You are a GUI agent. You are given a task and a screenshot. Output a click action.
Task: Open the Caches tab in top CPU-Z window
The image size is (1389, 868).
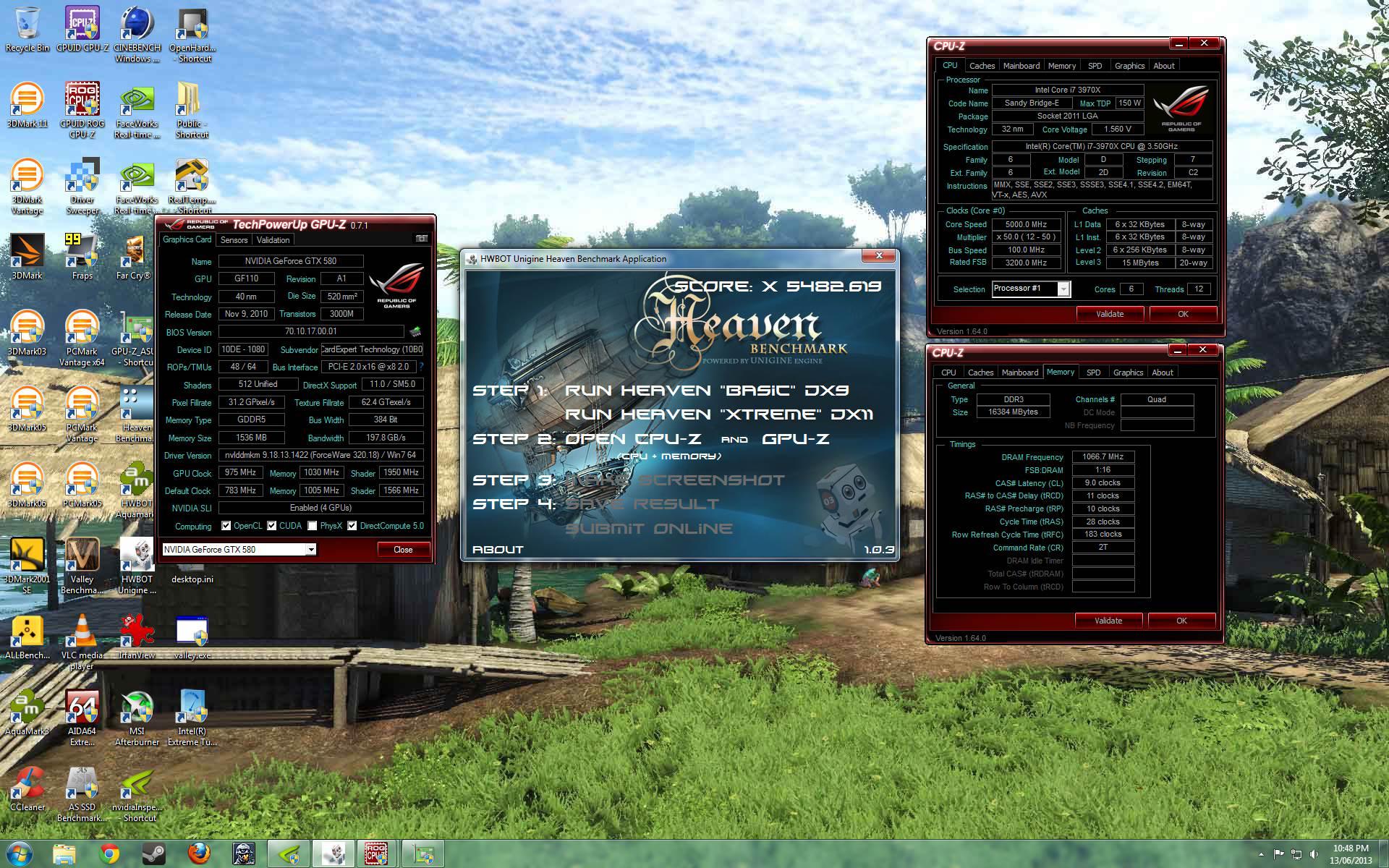982,66
